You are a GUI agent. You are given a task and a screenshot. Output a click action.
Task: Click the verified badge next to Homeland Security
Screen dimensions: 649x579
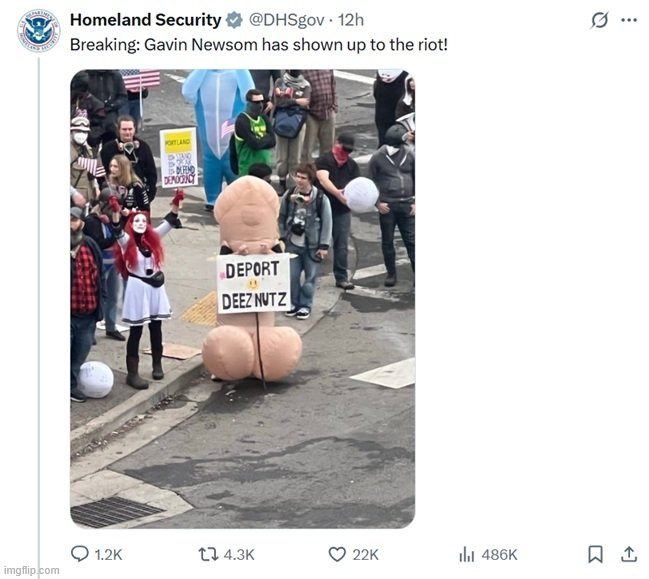tap(234, 20)
